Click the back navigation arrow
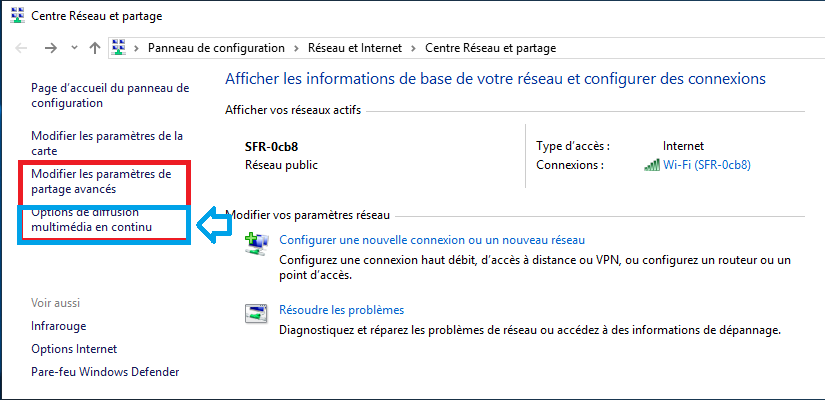This screenshot has width=825, height=400. pos(22,48)
